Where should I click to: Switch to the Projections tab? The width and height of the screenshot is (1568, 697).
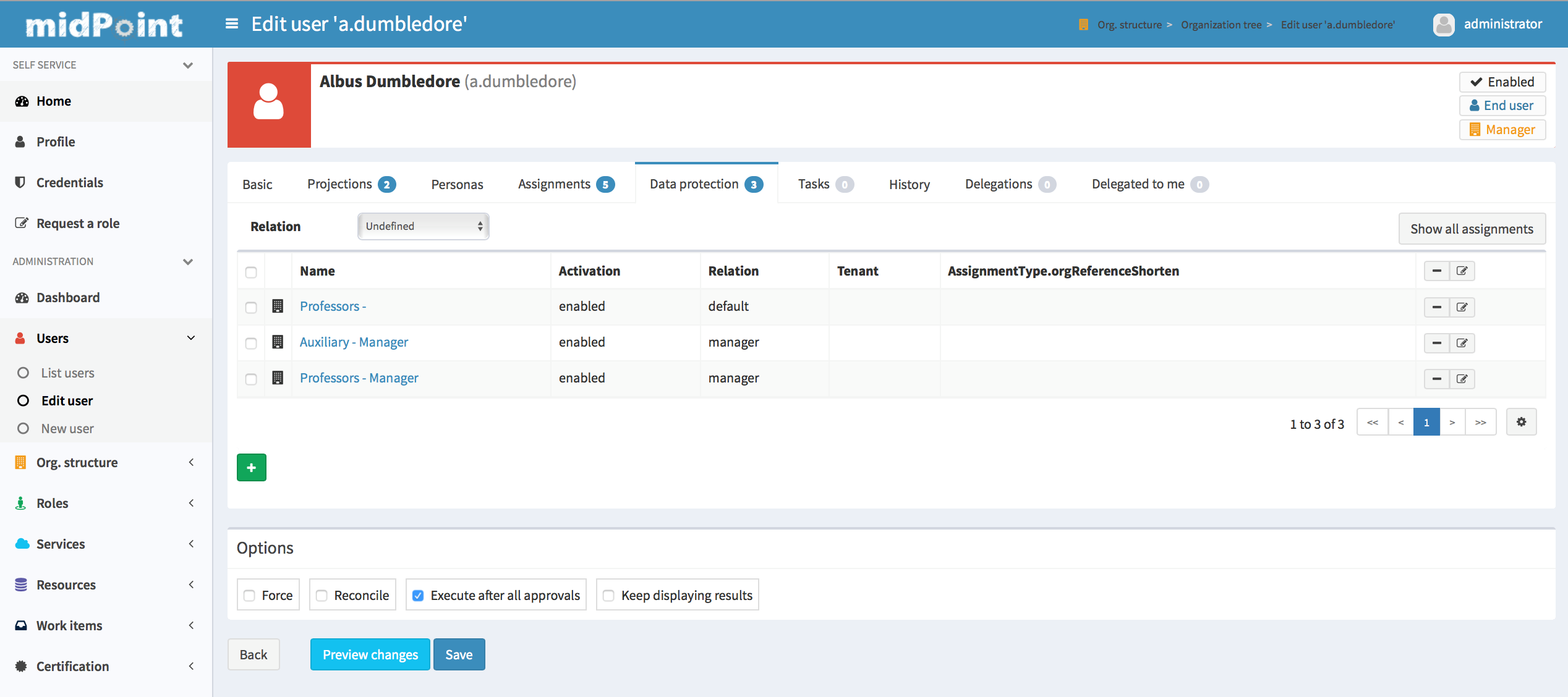click(x=351, y=184)
